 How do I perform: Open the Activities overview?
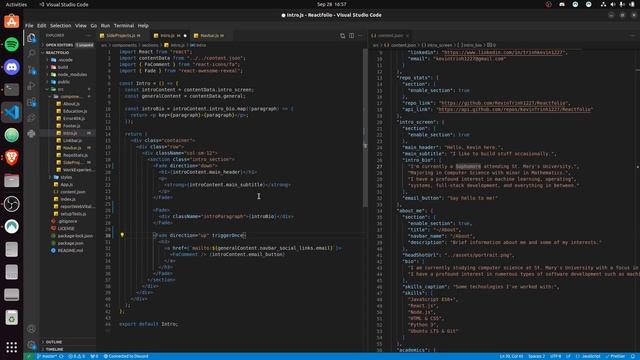16,4
